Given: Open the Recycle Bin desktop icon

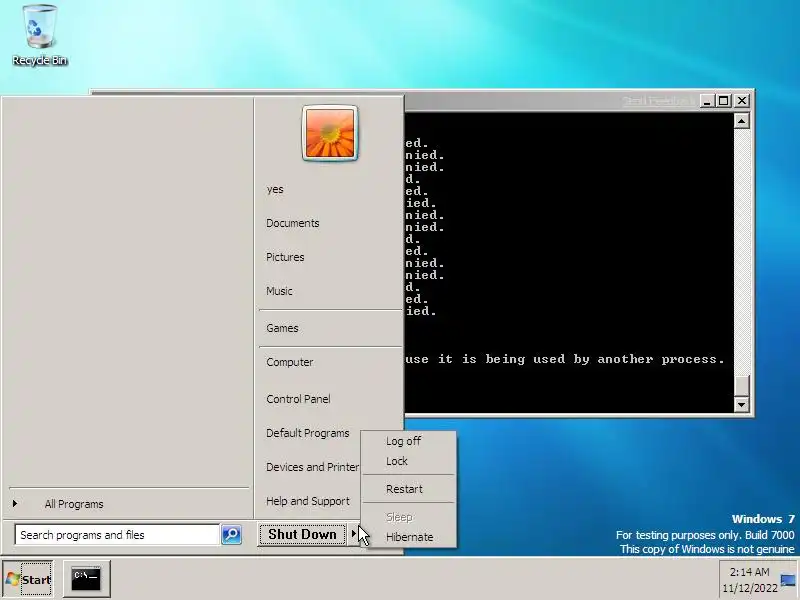Looking at the screenshot, I should 40,35.
